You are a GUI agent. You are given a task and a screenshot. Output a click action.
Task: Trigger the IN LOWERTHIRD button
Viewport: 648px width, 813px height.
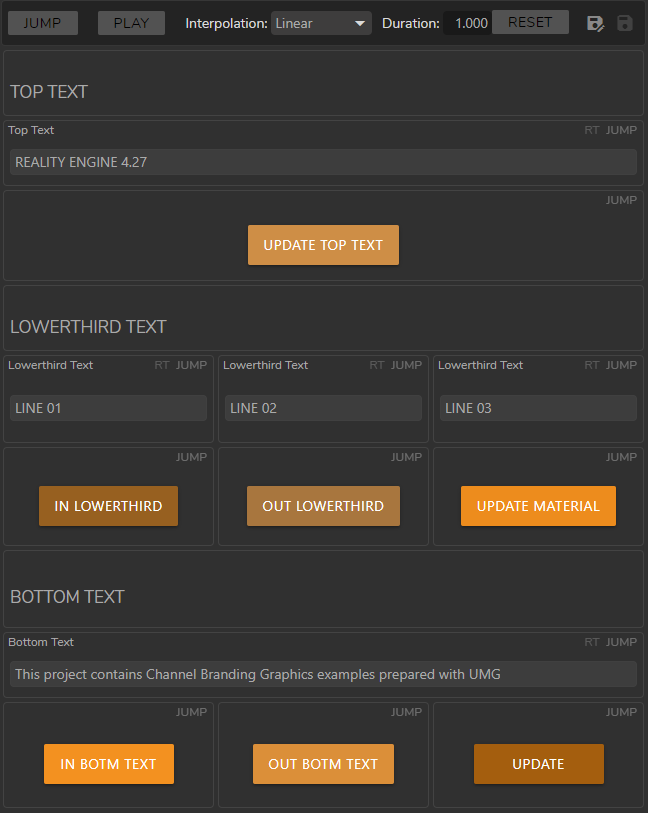click(108, 506)
